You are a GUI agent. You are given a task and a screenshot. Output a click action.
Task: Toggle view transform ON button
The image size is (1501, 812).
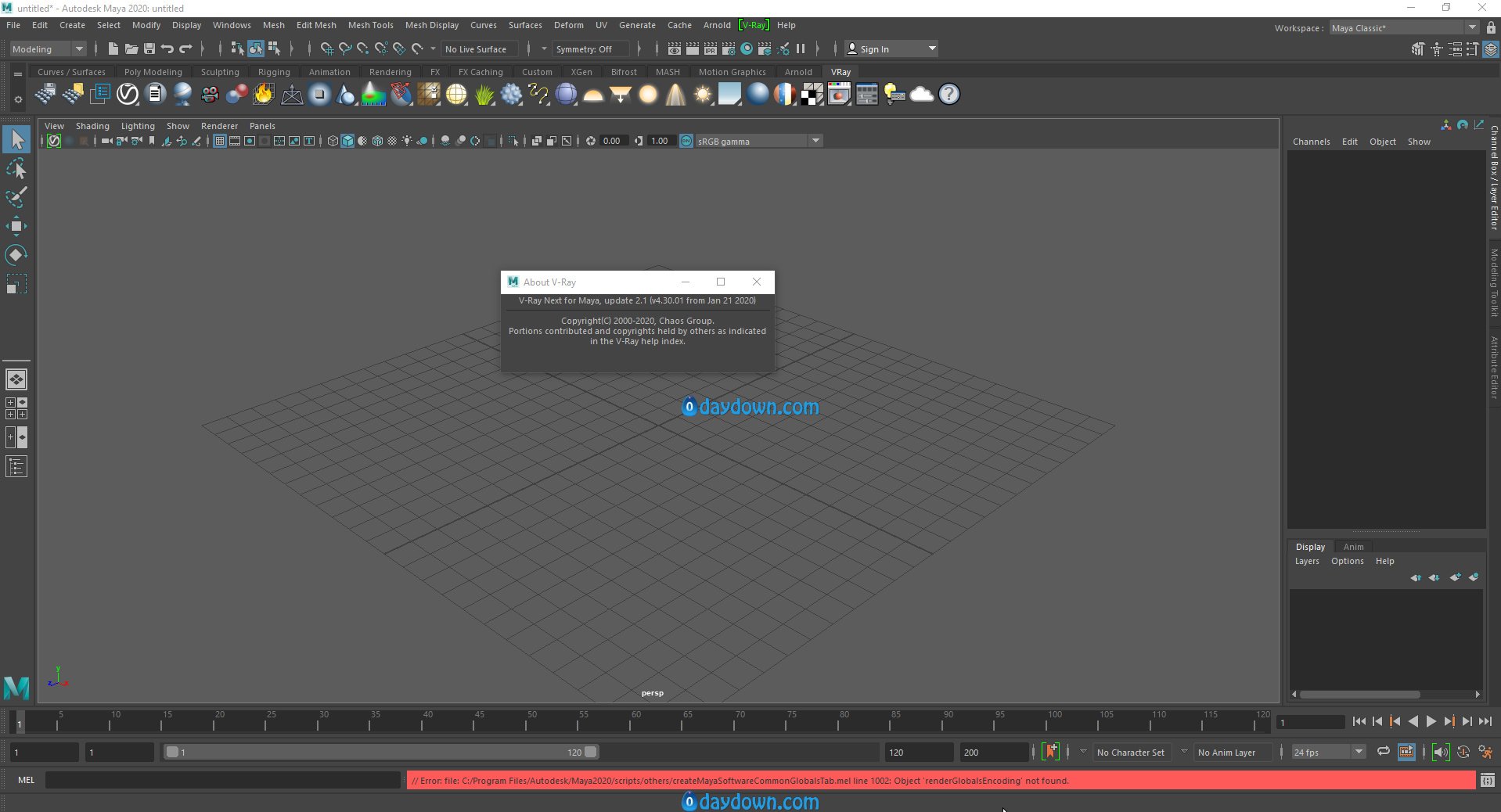(x=686, y=141)
